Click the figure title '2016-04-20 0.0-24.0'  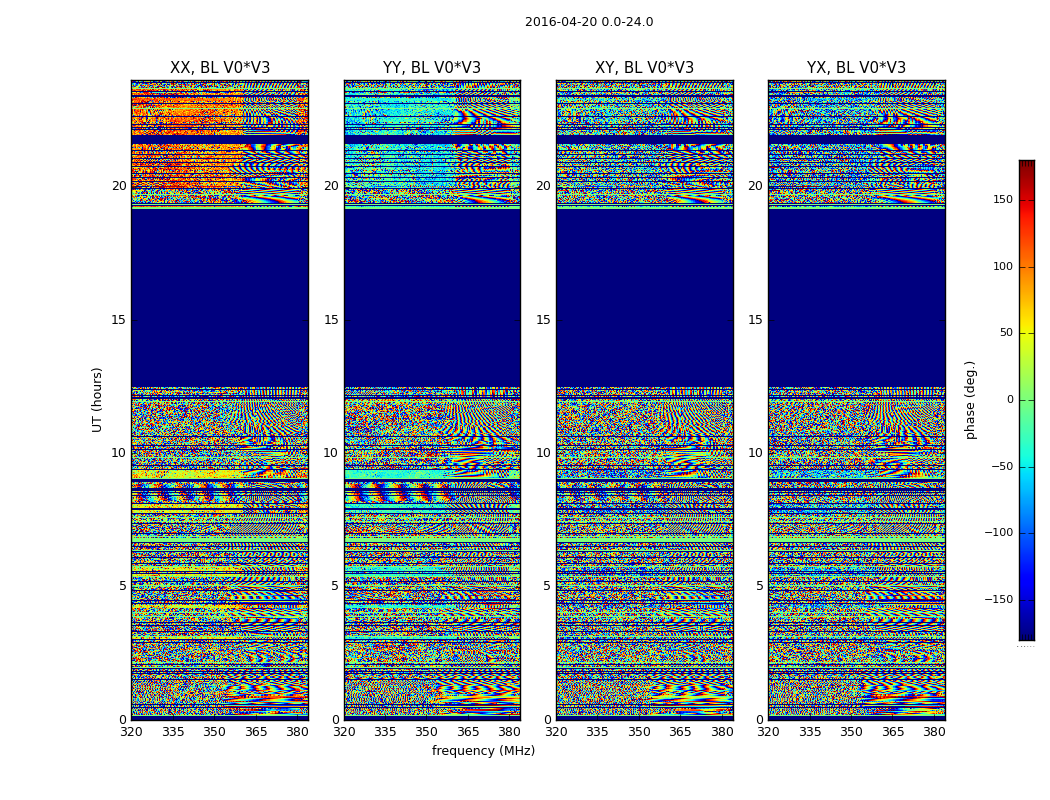click(589, 22)
